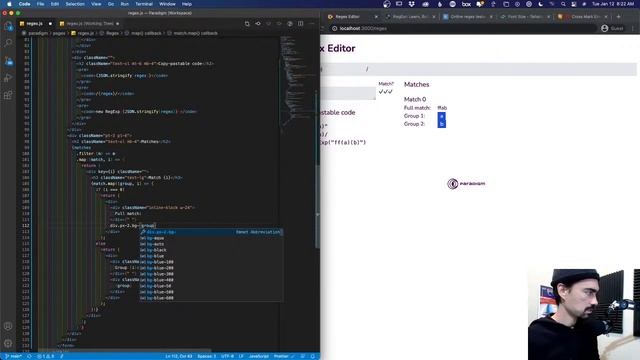Open the Source Control view in activity bar
Viewport: 640px width, 360px height.
pyautogui.click(x=8, y=61)
